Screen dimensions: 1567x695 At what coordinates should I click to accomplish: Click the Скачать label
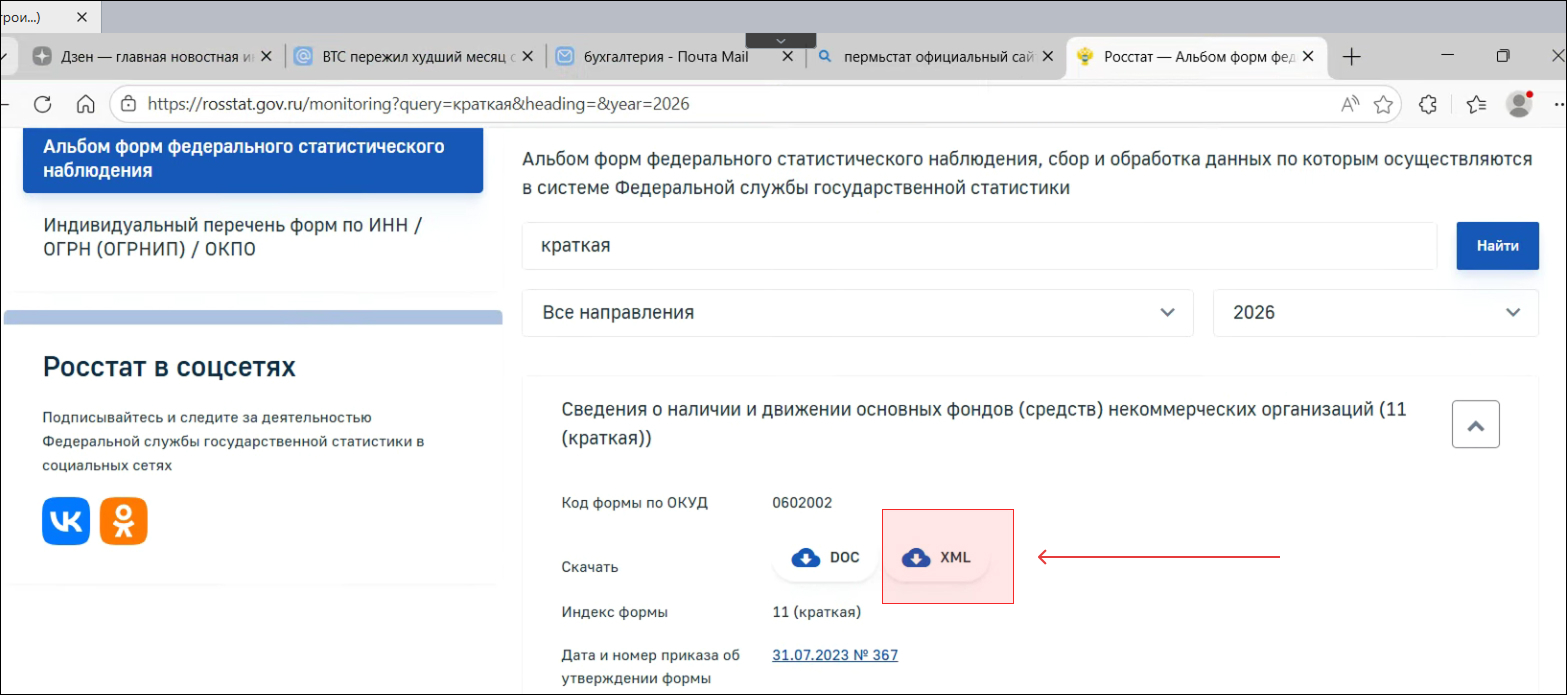590,567
